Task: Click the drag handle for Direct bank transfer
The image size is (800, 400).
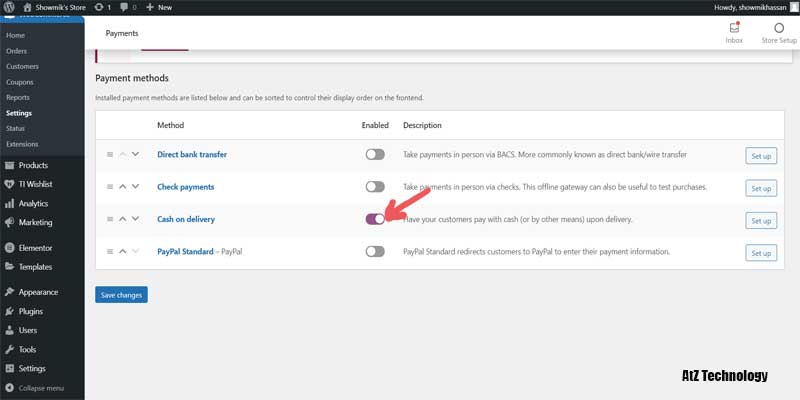Action: click(x=111, y=155)
